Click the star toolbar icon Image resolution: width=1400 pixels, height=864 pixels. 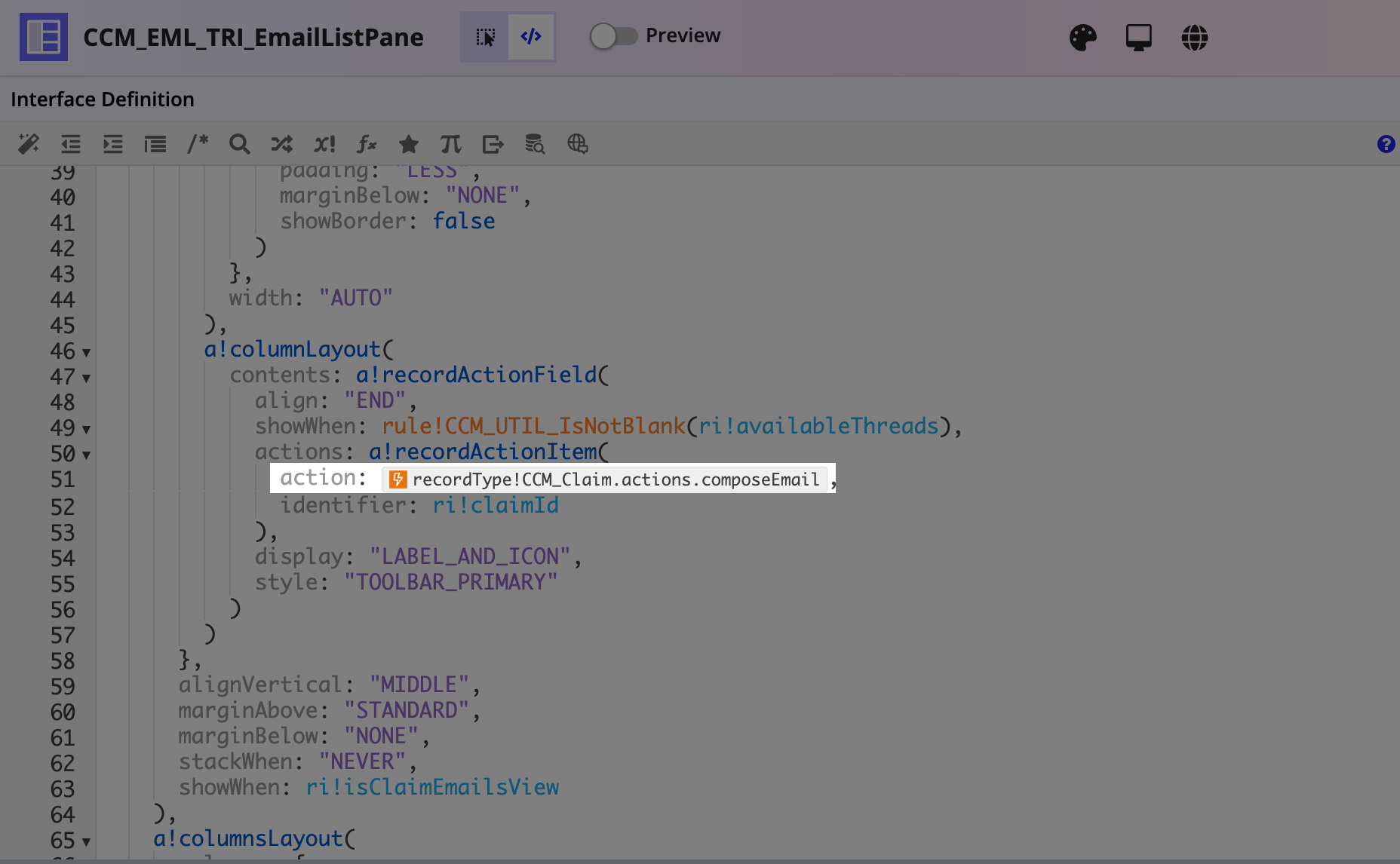pyautogui.click(x=409, y=143)
